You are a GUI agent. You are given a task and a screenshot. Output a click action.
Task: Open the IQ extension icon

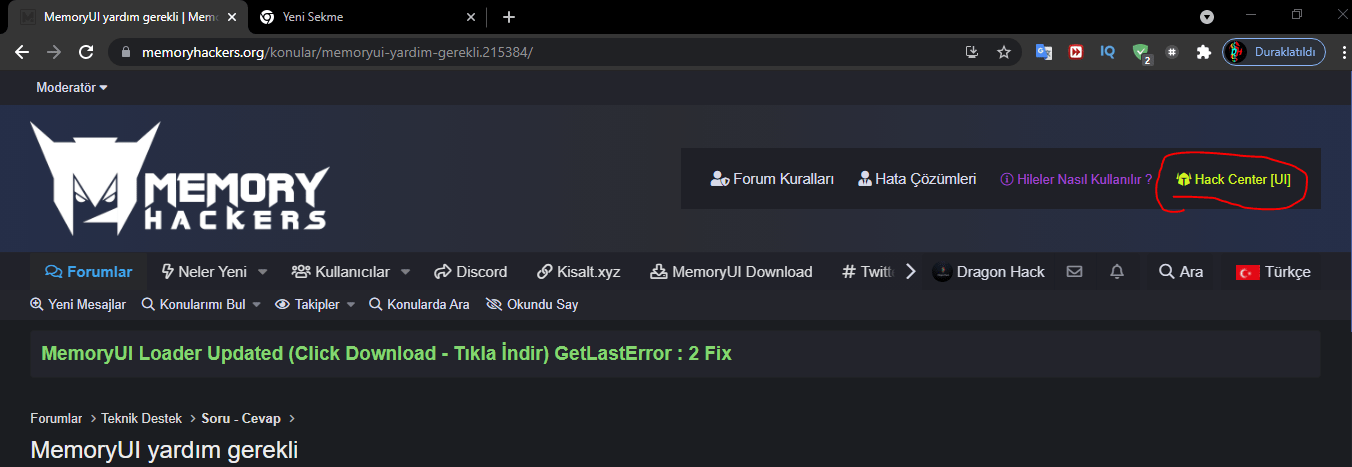point(1107,51)
